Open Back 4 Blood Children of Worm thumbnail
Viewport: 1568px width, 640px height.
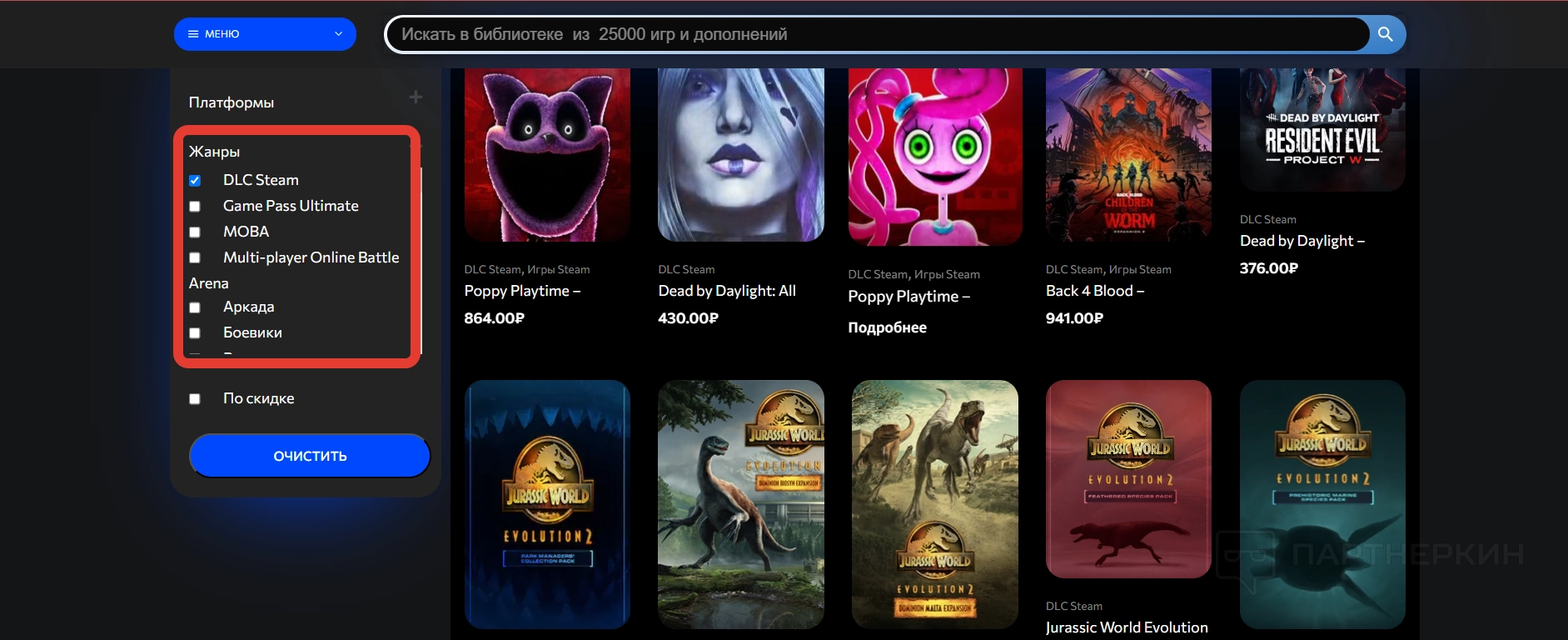(x=1128, y=155)
